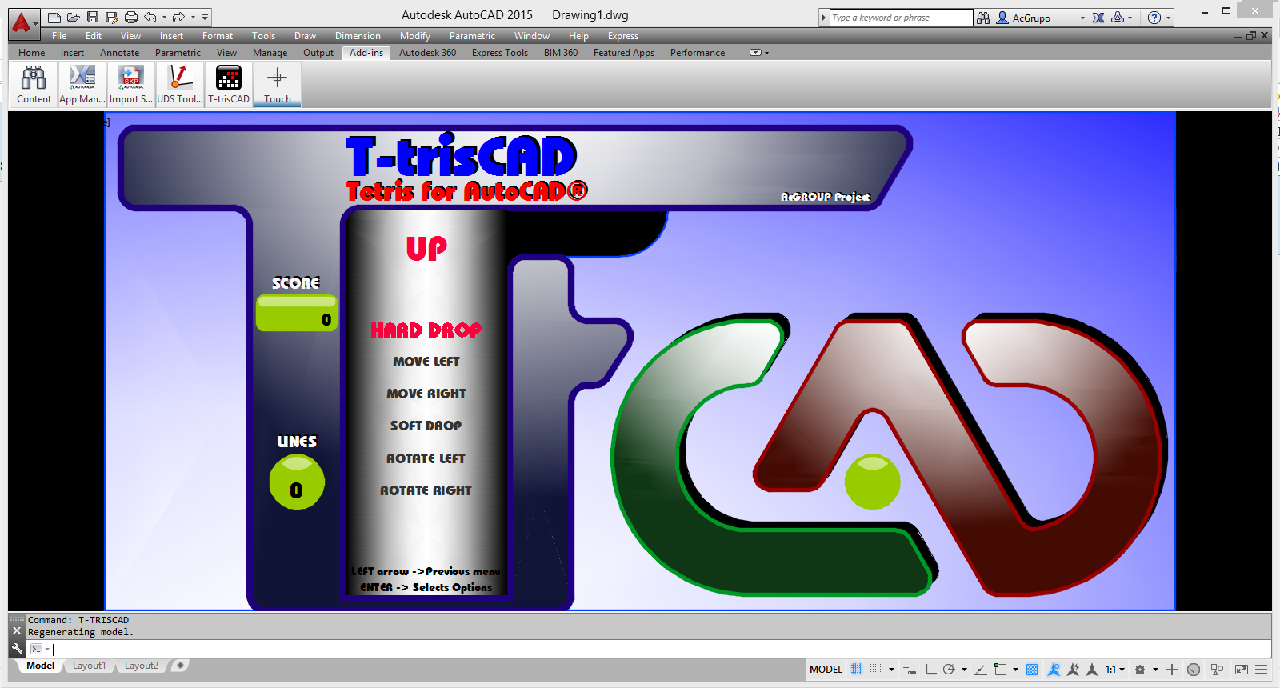Open polar tracking angle dropdown arrow
Viewport: 1281px width, 688px height.
(x=964, y=669)
